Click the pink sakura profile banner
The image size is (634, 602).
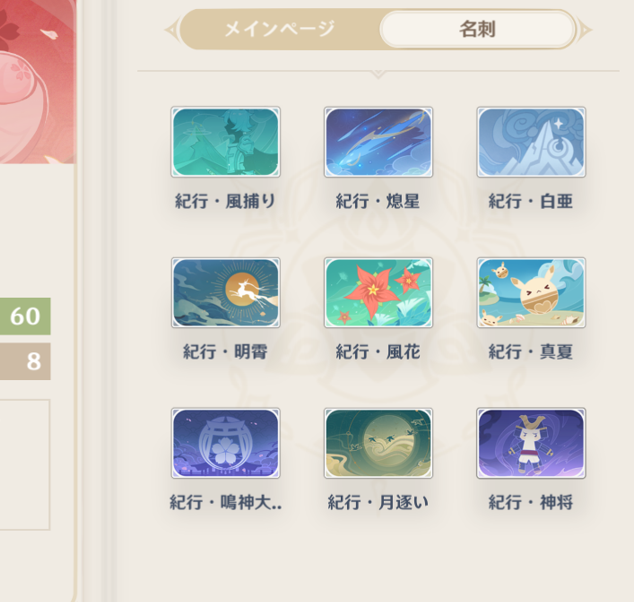click(x=37, y=81)
